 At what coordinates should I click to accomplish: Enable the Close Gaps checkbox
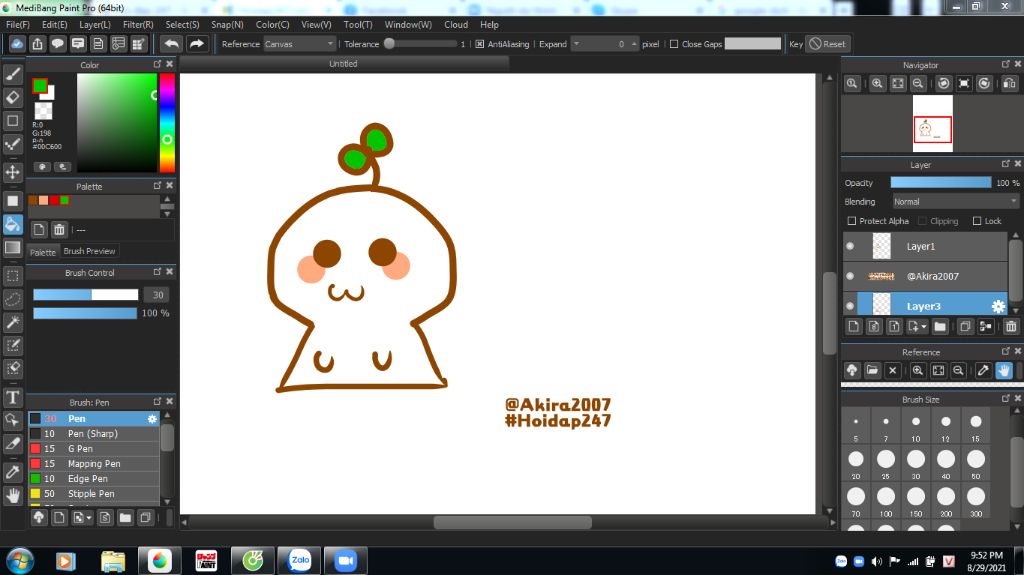pos(674,44)
